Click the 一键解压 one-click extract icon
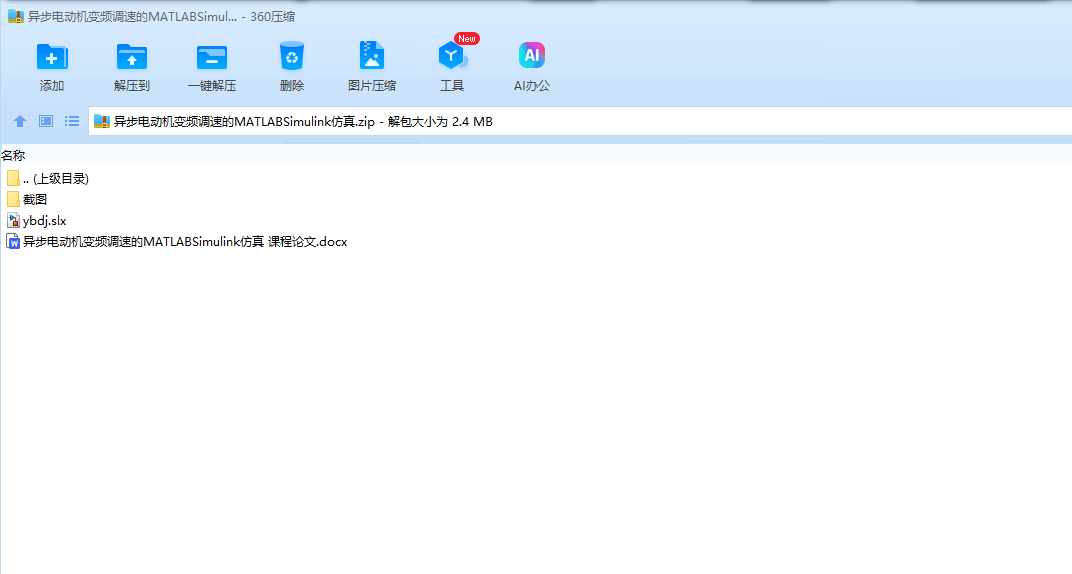The height and width of the screenshot is (574, 1072). pos(212,57)
